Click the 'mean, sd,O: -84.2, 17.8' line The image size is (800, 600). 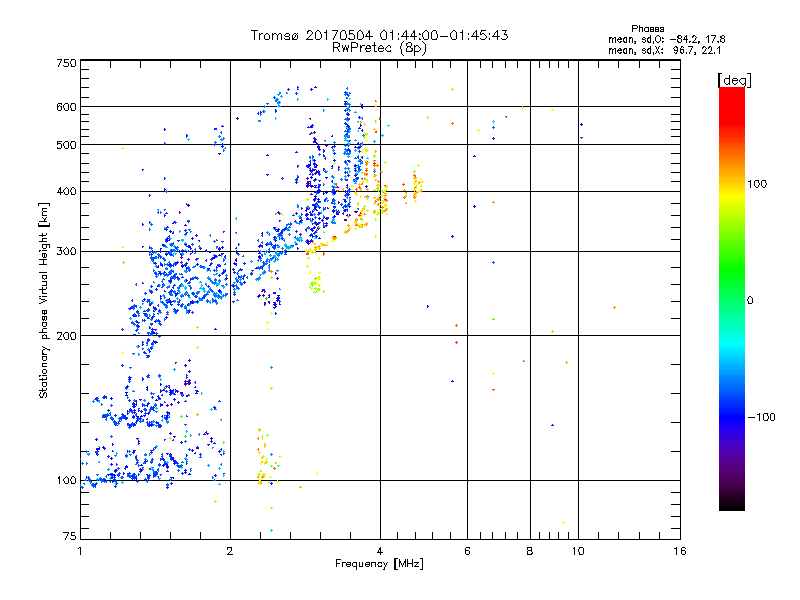(666, 39)
